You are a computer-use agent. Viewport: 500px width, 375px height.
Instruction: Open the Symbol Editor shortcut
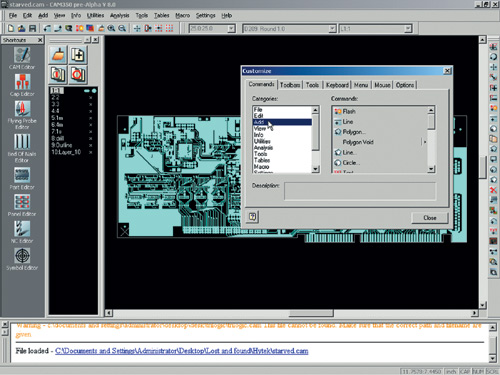click(22, 259)
